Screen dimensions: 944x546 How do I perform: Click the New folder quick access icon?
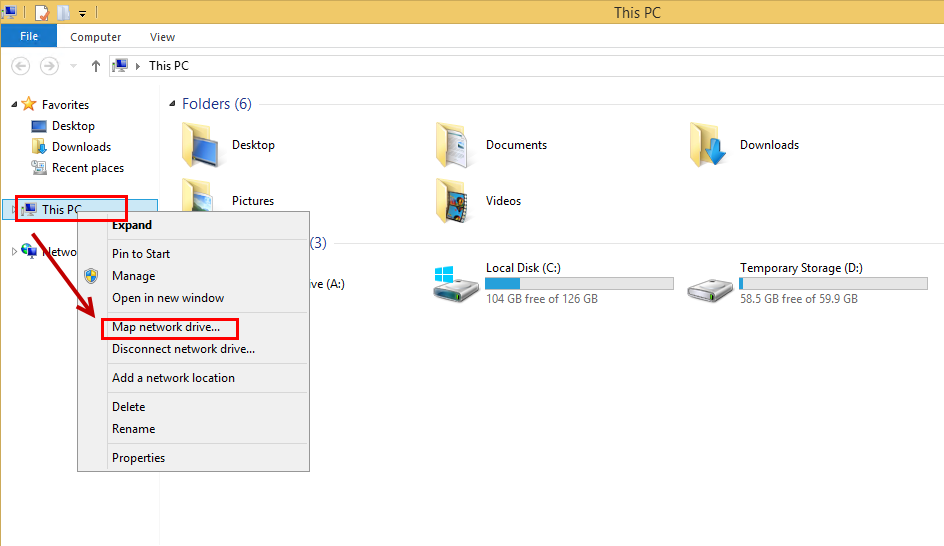tap(63, 12)
